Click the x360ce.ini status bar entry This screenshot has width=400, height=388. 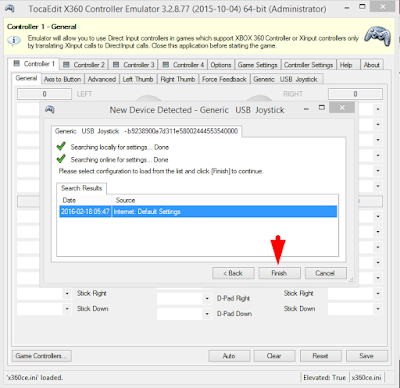point(366,378)
